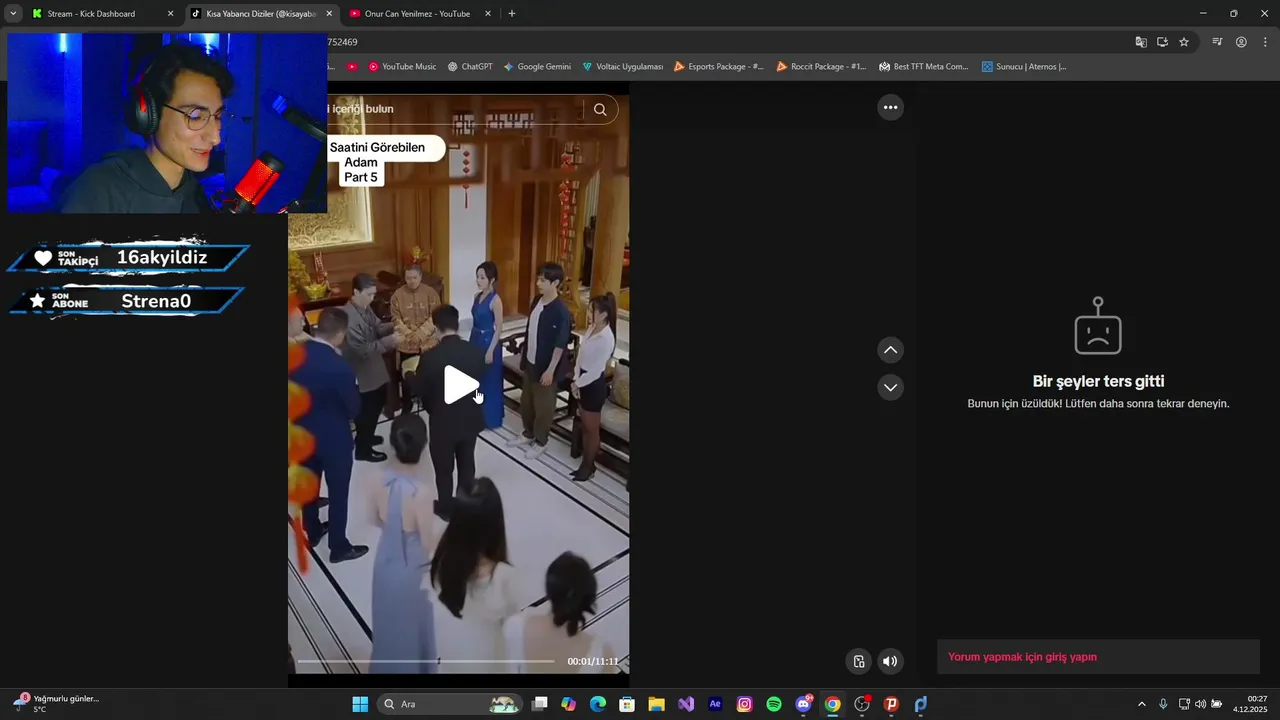The width and height of the screenshot is (1280, 720).
Task: Open the Google Gemini bookmark
Action: coord(537,67)
